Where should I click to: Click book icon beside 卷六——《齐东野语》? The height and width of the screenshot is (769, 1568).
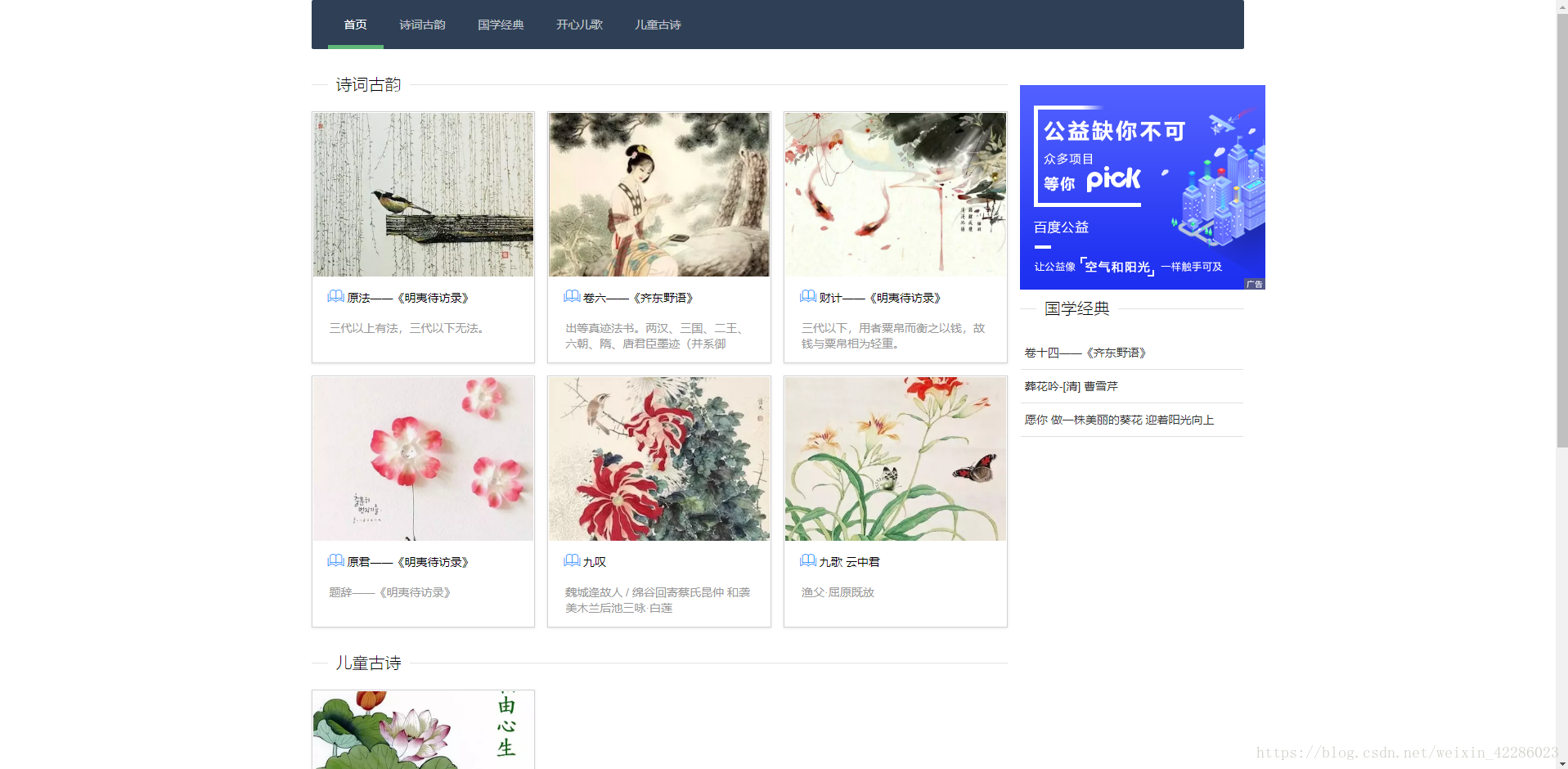point(573,296)
